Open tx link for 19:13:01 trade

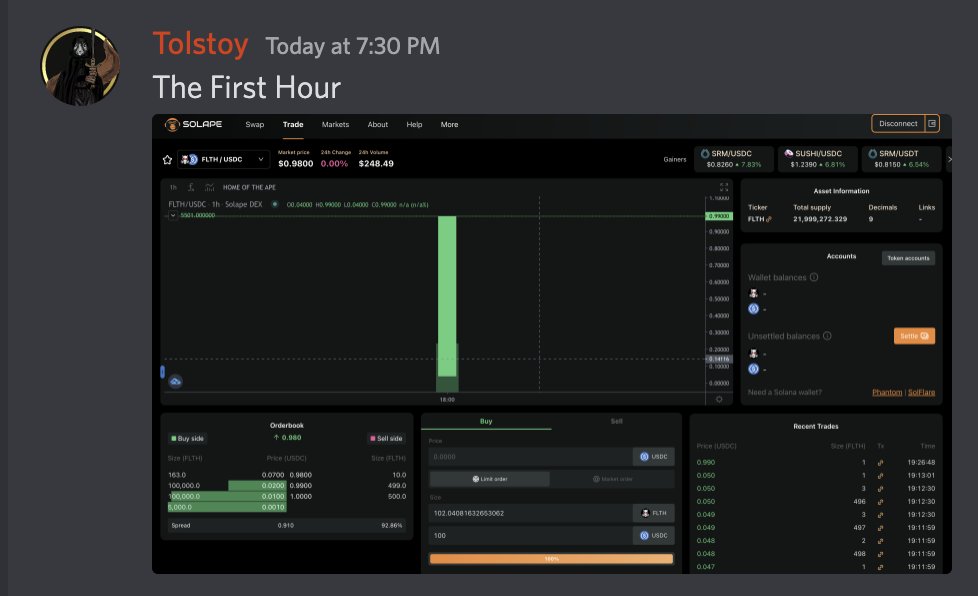click(x=881, y=476)
